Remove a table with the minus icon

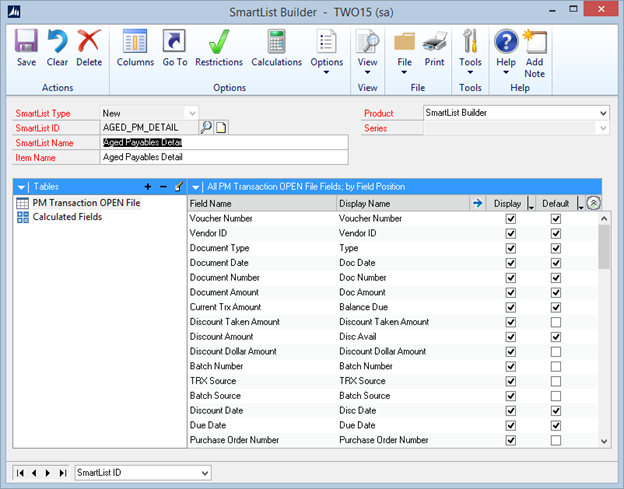point(163,186)
